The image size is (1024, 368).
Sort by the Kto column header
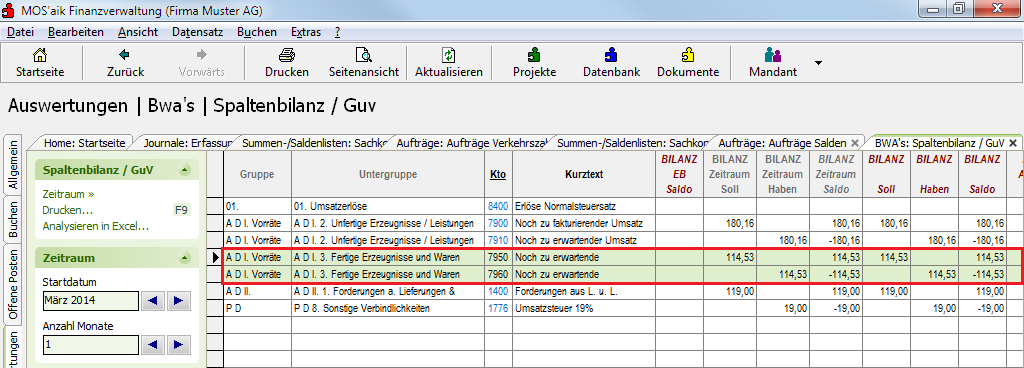pos(498,174)
